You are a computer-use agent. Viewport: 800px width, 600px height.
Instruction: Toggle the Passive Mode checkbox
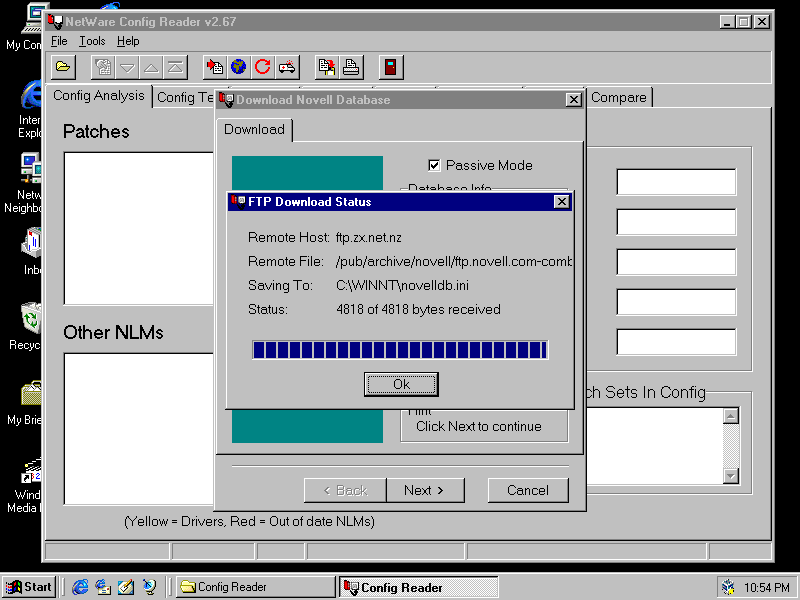click(x=434, y=165)
